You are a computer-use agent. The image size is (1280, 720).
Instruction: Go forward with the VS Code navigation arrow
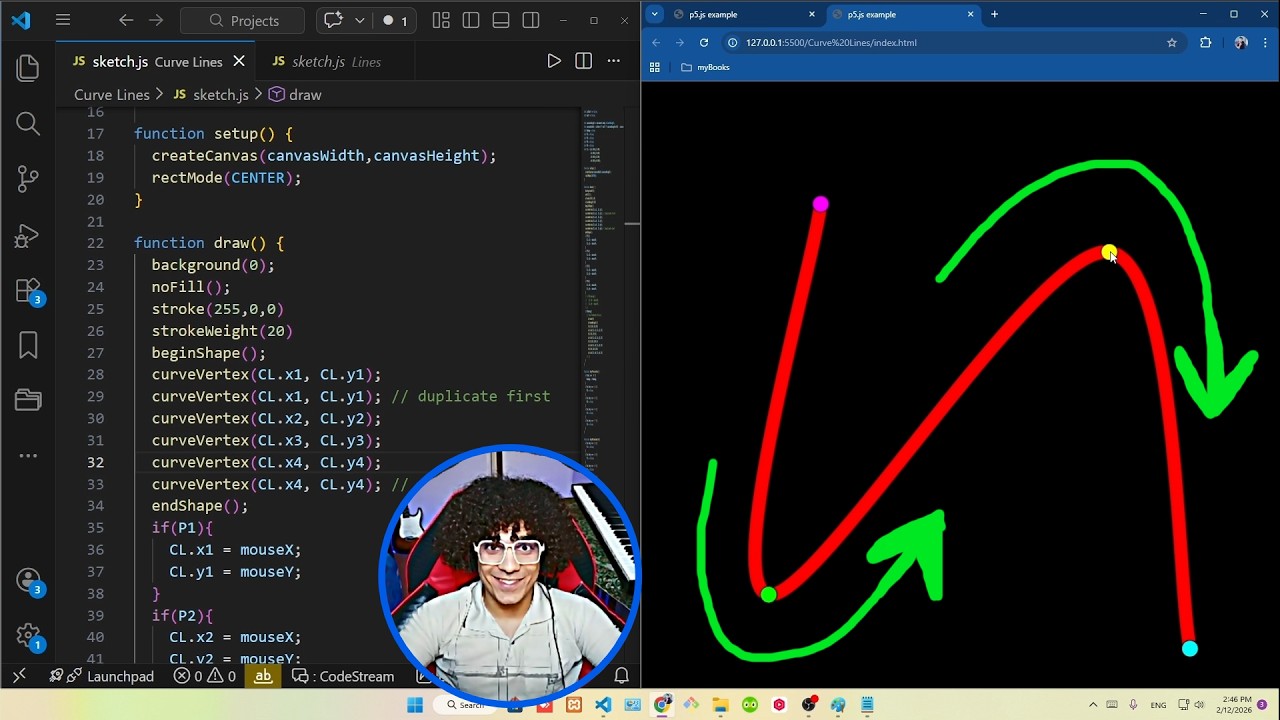[156, 20]
